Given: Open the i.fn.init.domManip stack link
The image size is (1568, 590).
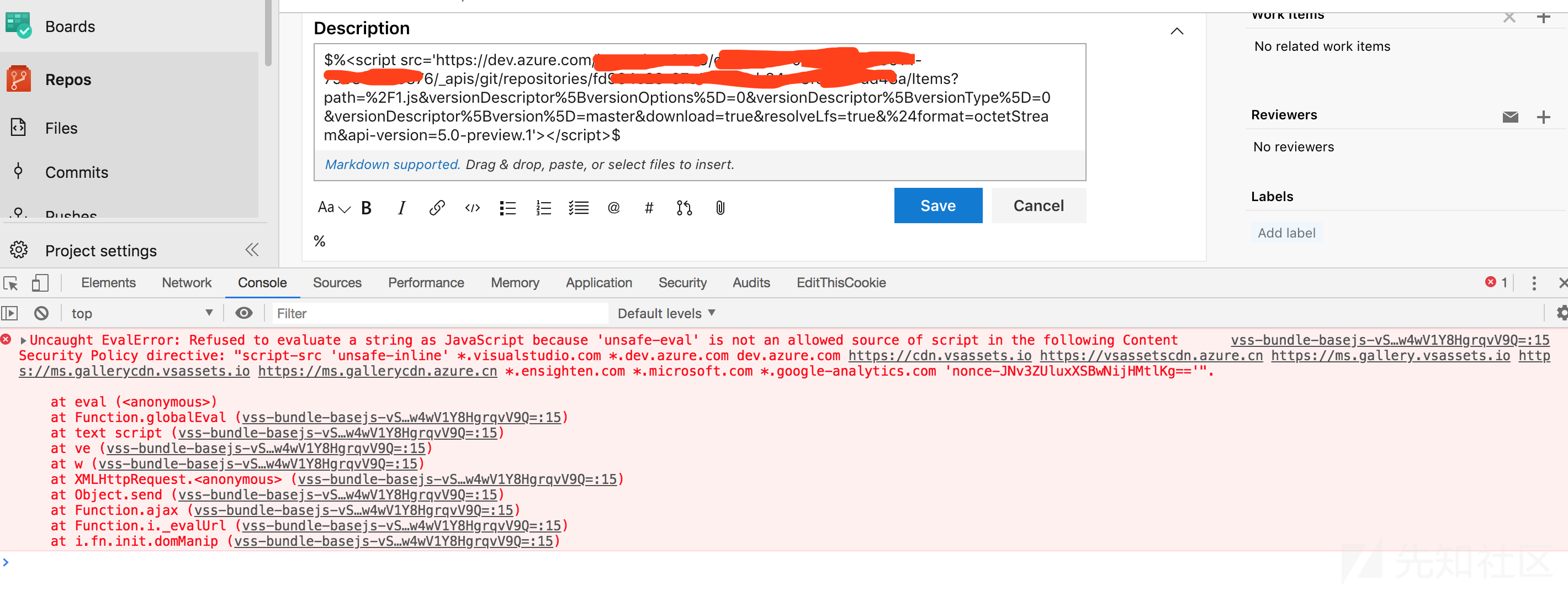Looking at the screenshot, I should (x=393, y=541).
